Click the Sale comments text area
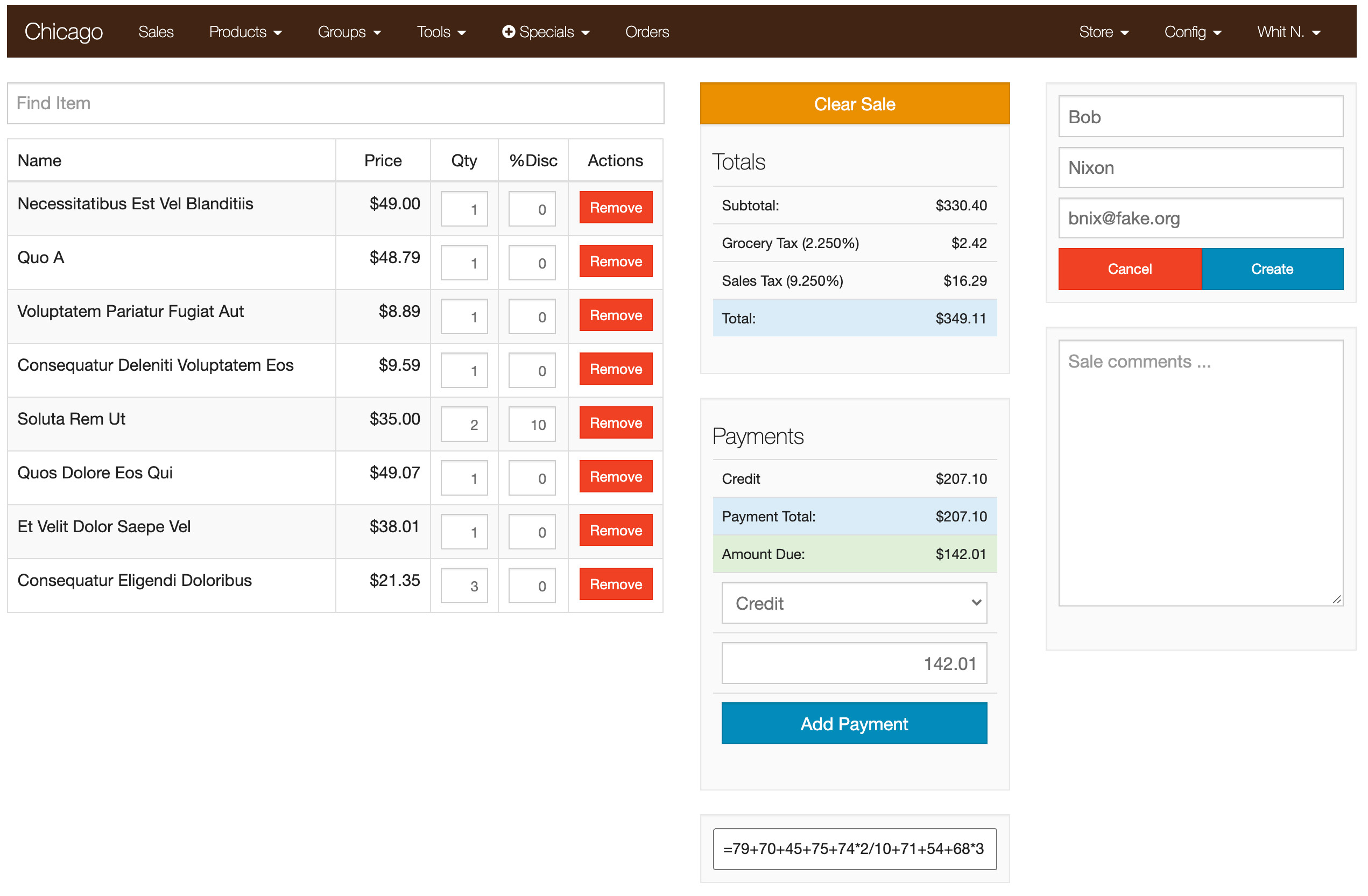1368x896 pixels. tap(1200, 472)
